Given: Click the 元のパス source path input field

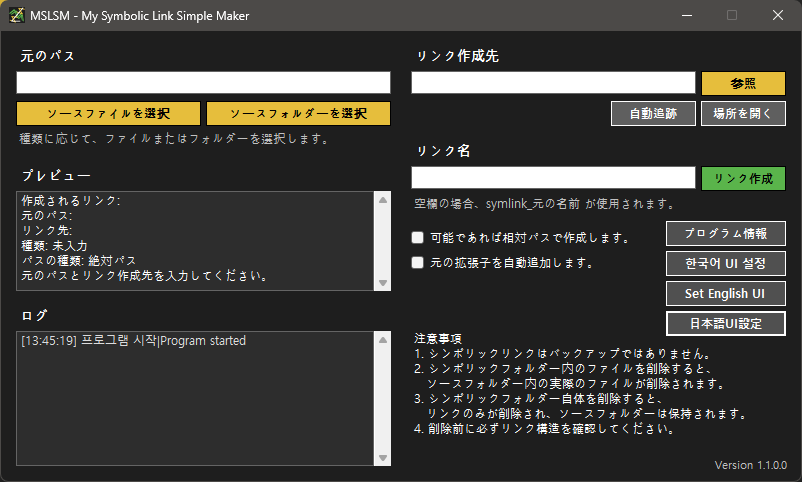Looking at the screenshot, I should coord(203,82).
